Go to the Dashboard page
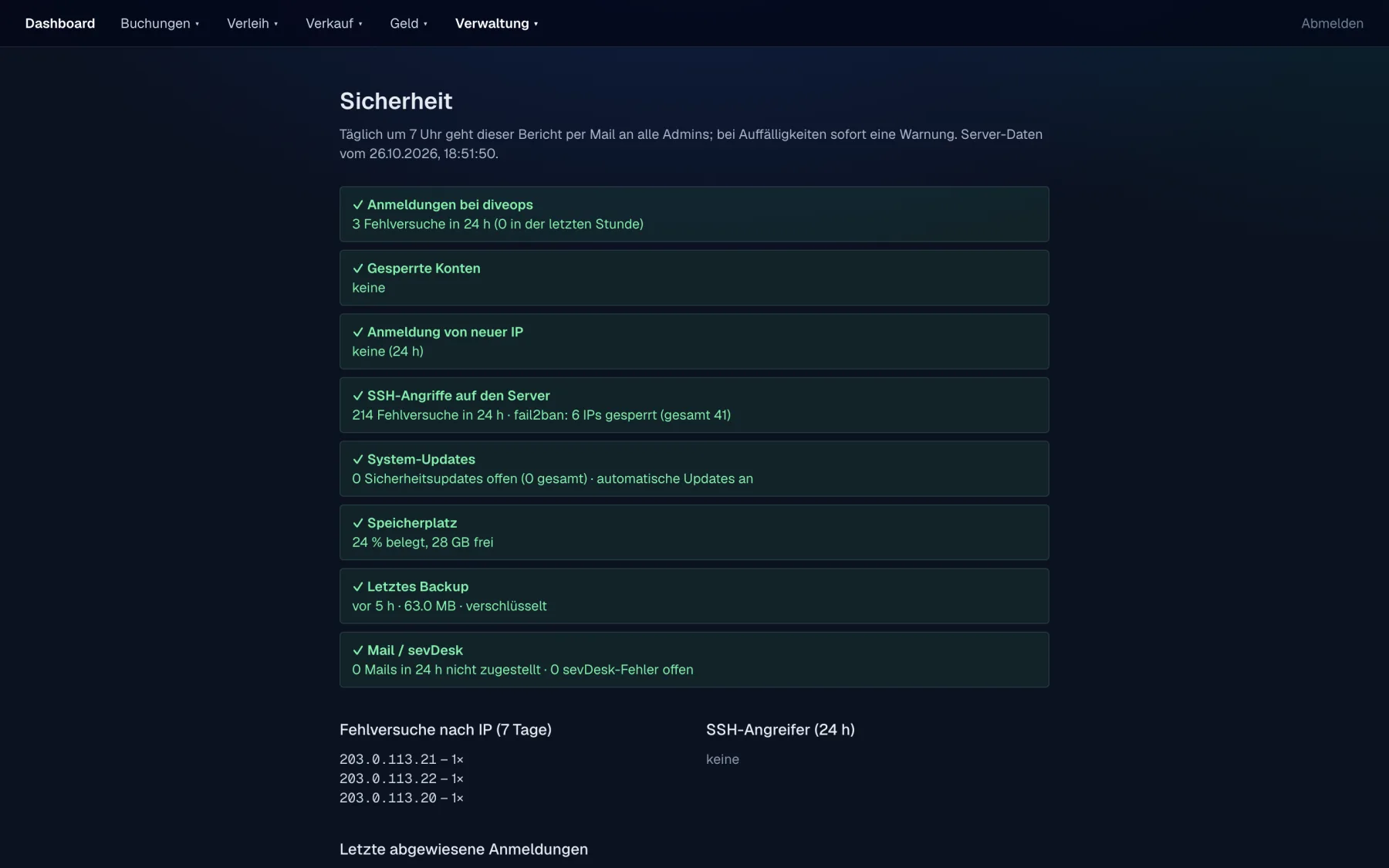 [60, 23]
